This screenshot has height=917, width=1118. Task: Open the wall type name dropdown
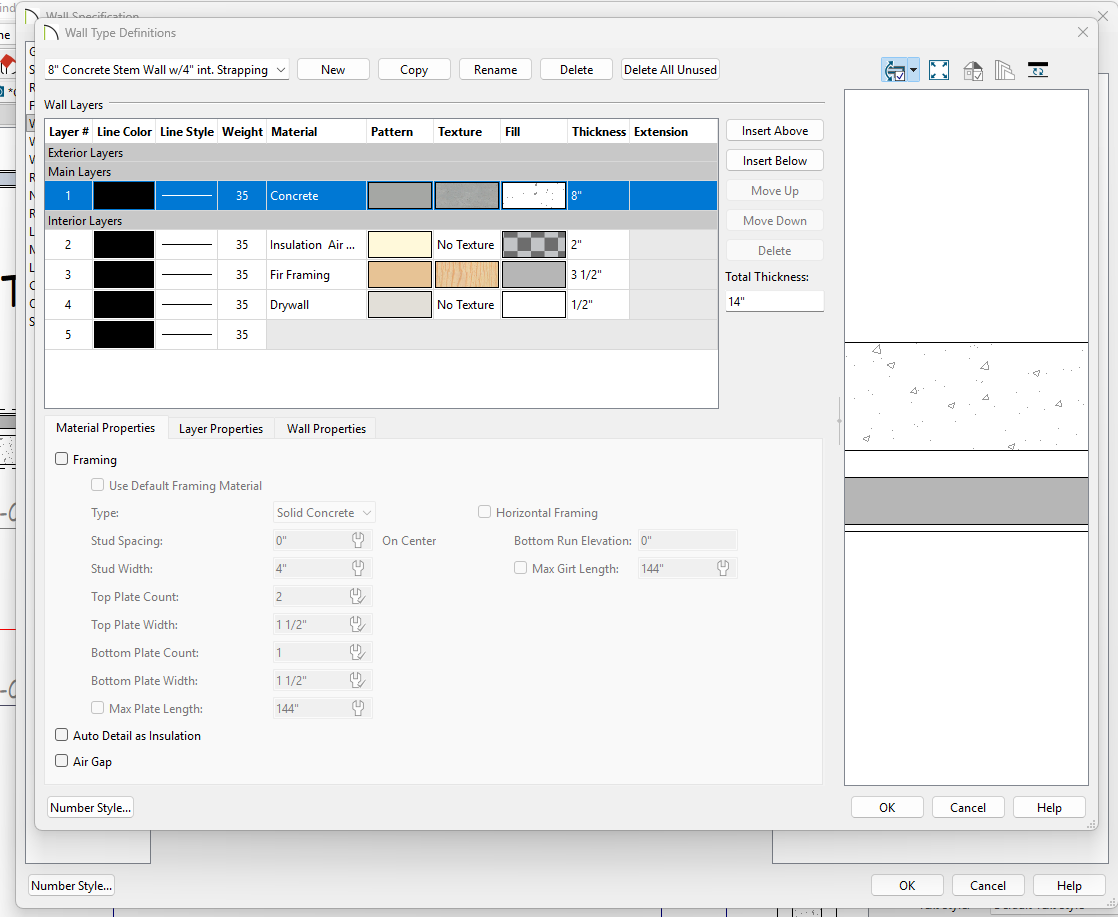(280, 70)
